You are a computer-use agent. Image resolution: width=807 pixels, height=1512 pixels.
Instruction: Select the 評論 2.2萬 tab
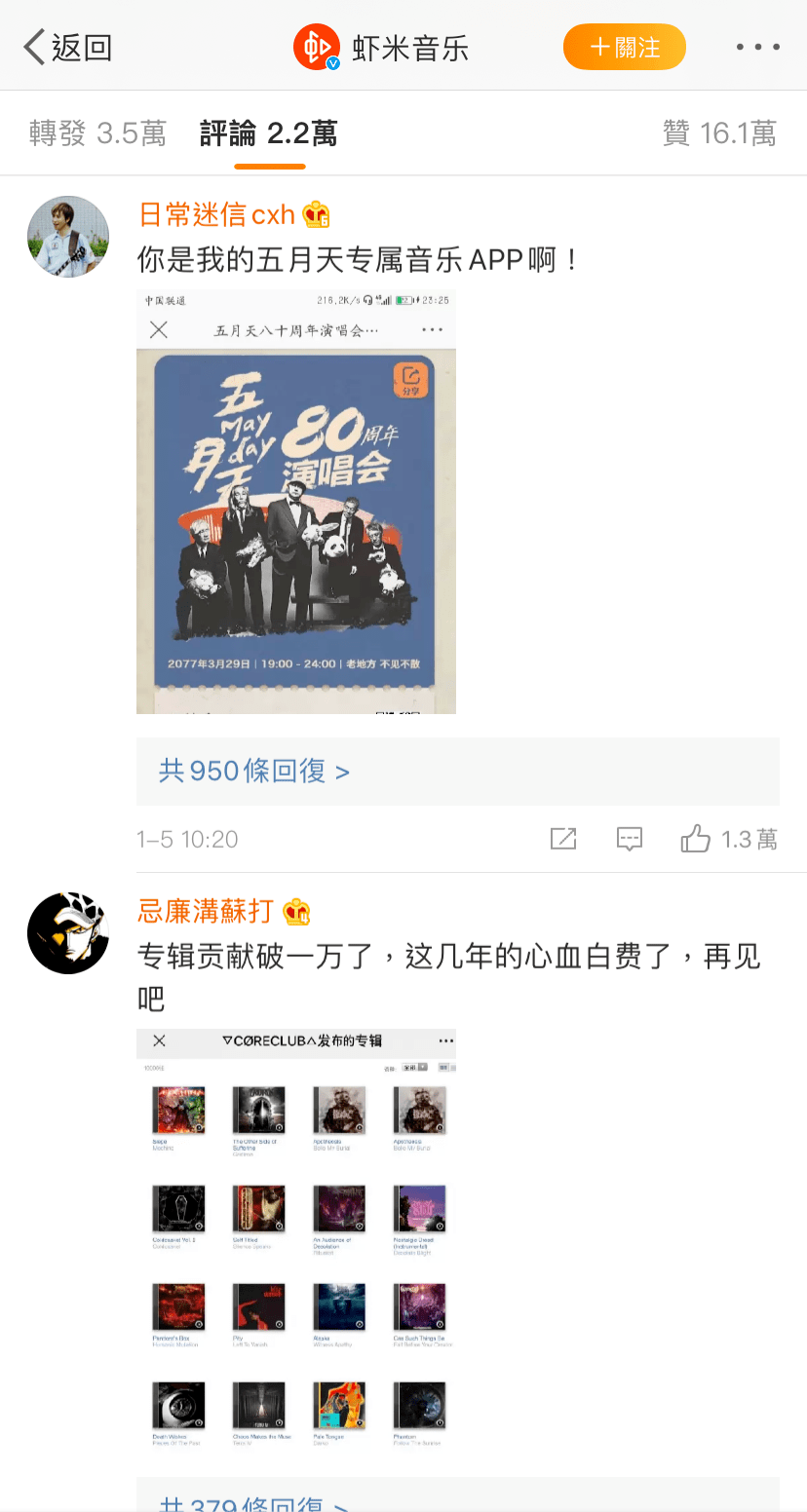[x=269, y=133]
